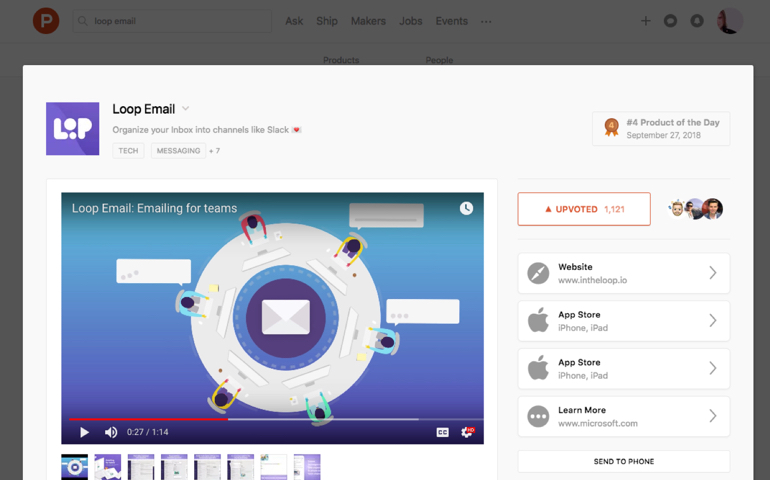Click the 'September 27, 2018' date text
This screenshot has width=770, height=480.
(x=663, y=135)
